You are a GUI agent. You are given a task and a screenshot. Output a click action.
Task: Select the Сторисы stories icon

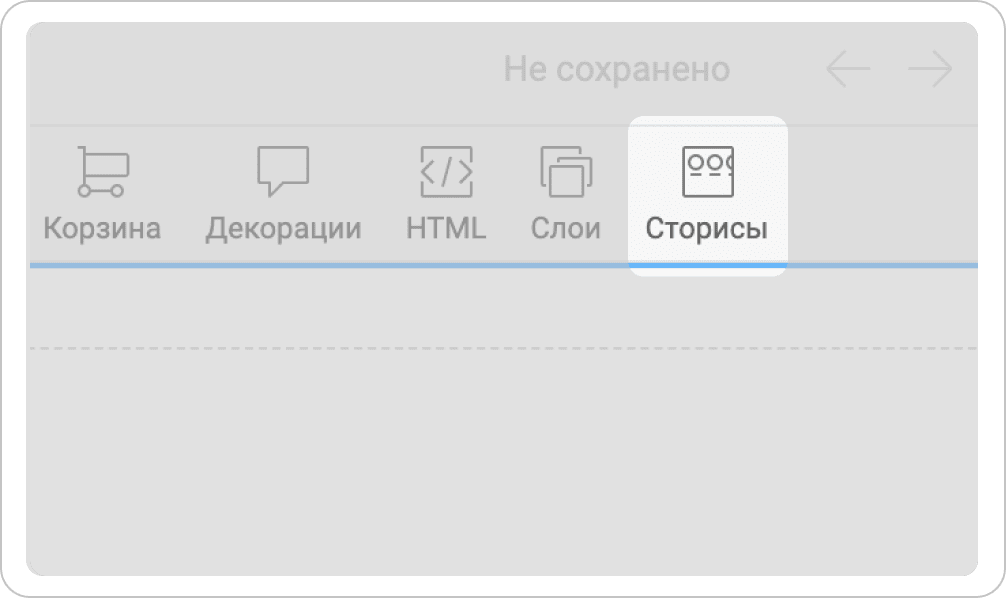click(x=708, y=171)
